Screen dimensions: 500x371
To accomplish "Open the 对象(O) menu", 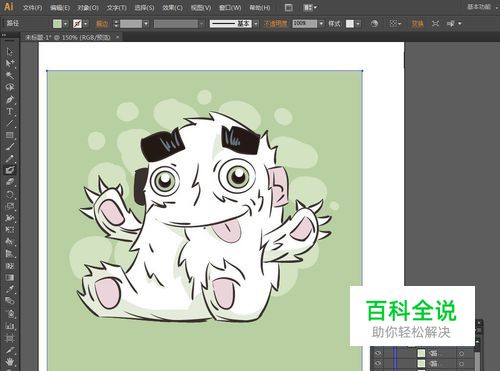I will (88, 7).
